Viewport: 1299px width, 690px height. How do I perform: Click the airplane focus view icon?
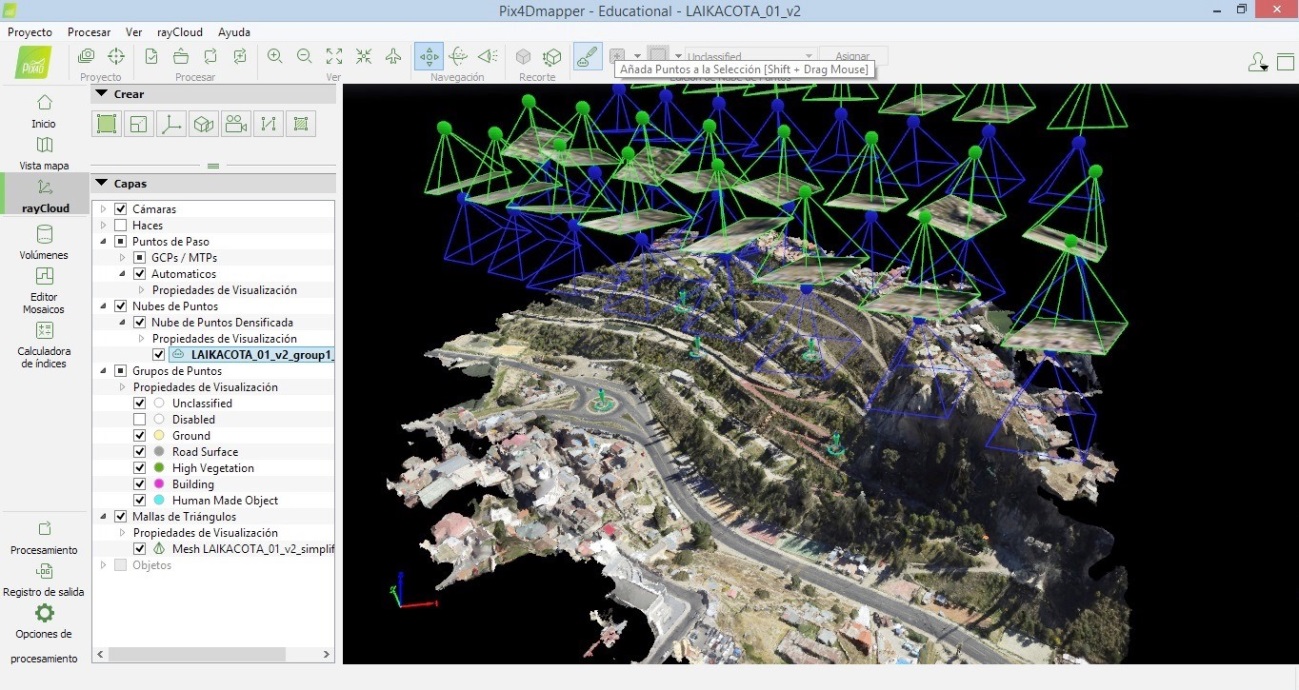[393, 57]
